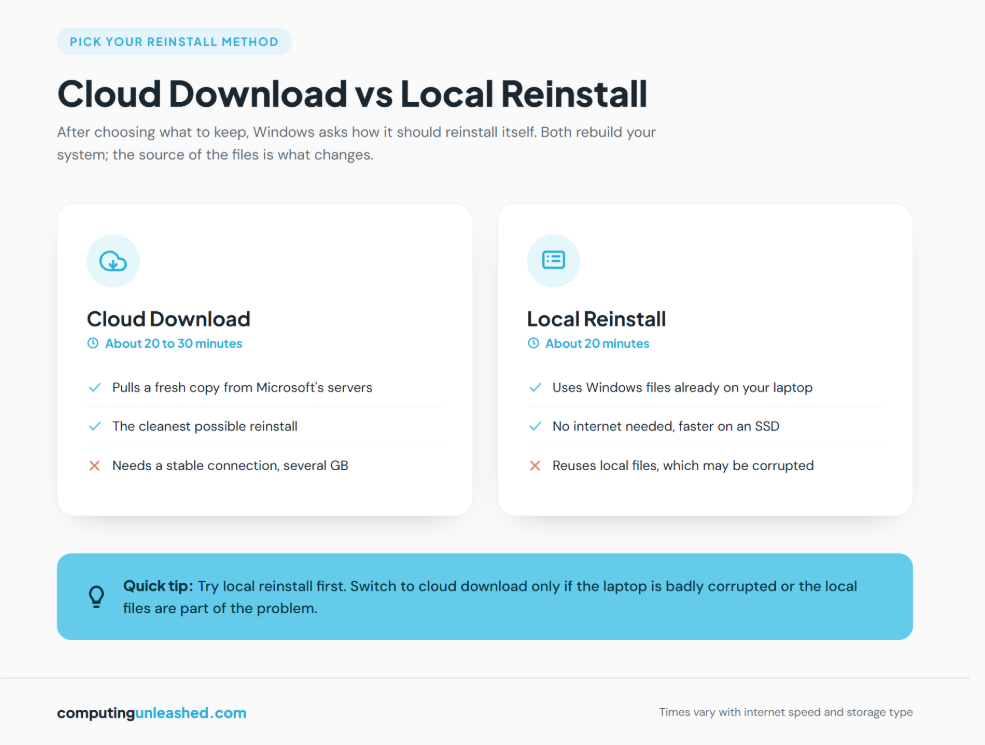
Task: Click the text About 20 minutes
Action: coord(597,344)
